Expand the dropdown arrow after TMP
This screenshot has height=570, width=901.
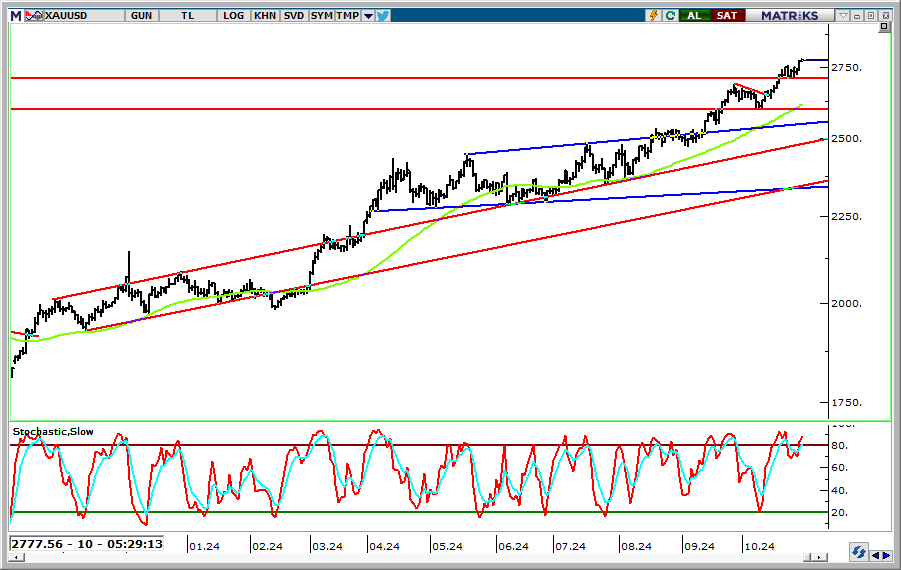(368, 15)
